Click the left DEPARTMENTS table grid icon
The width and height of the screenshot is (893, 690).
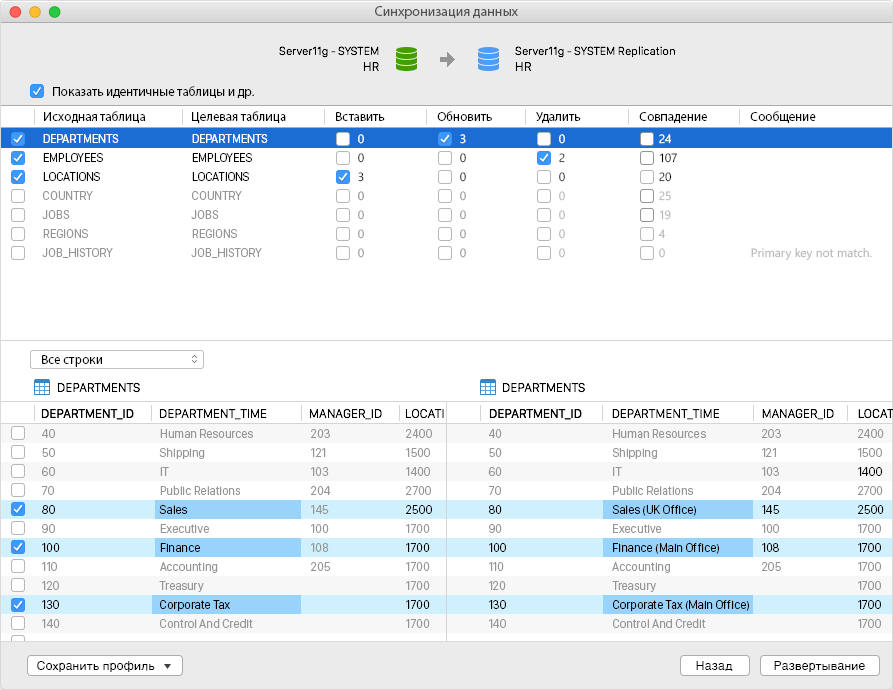pos(42,387)
